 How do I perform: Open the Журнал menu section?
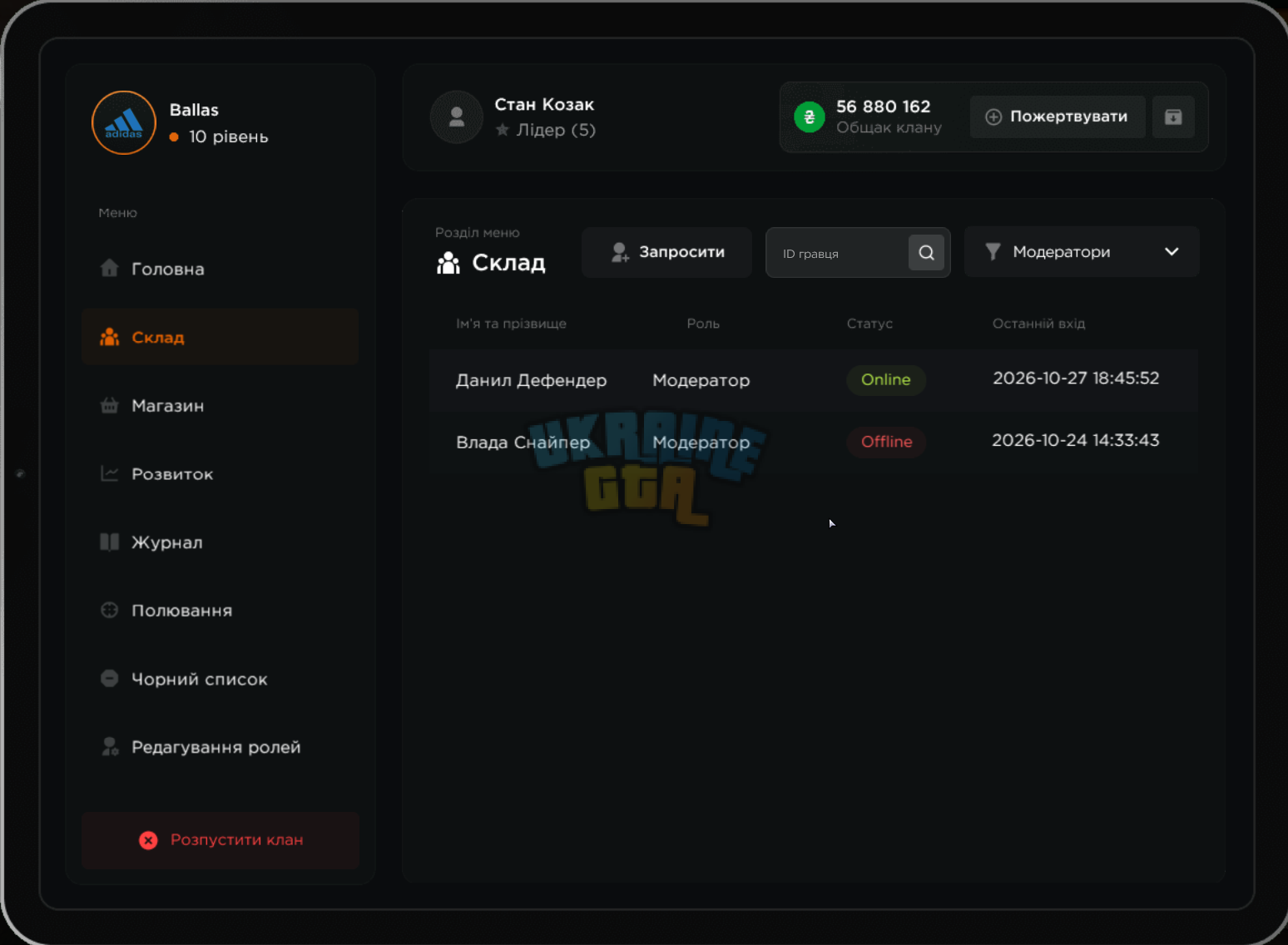pyautogui.click(x=220, y=542)
